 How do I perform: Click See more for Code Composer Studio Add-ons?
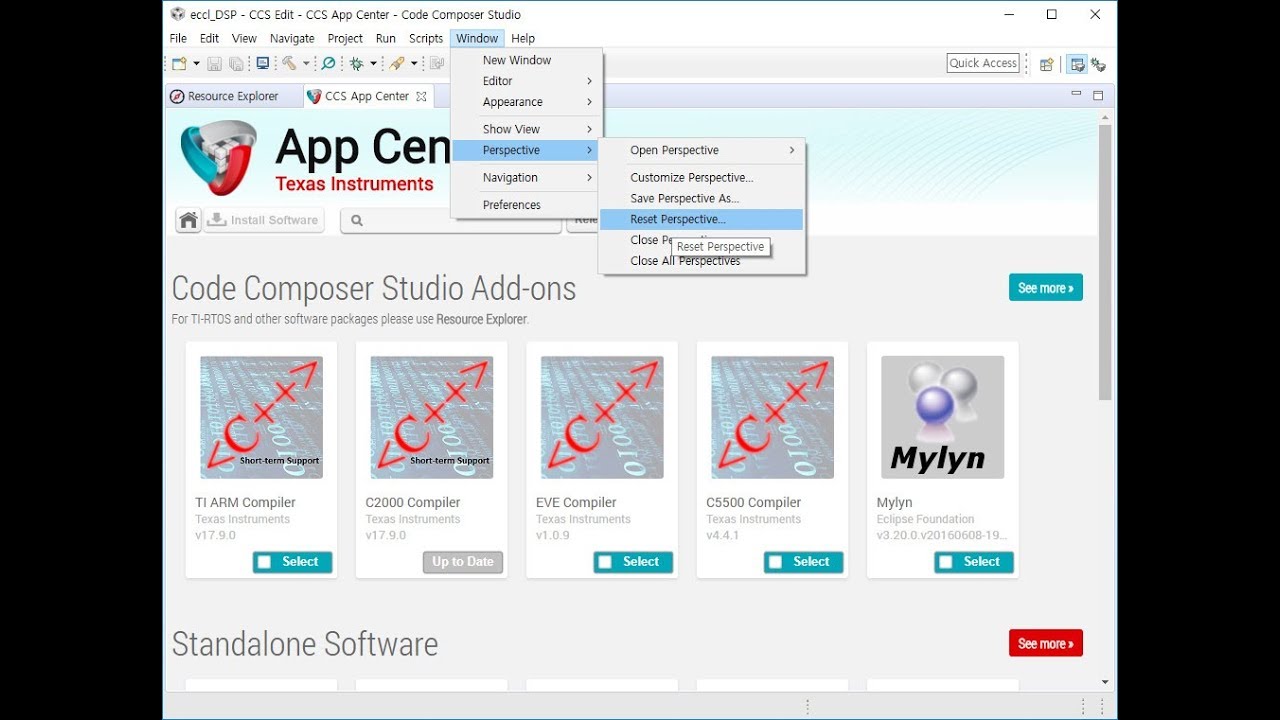click(x=1046, y=288)
